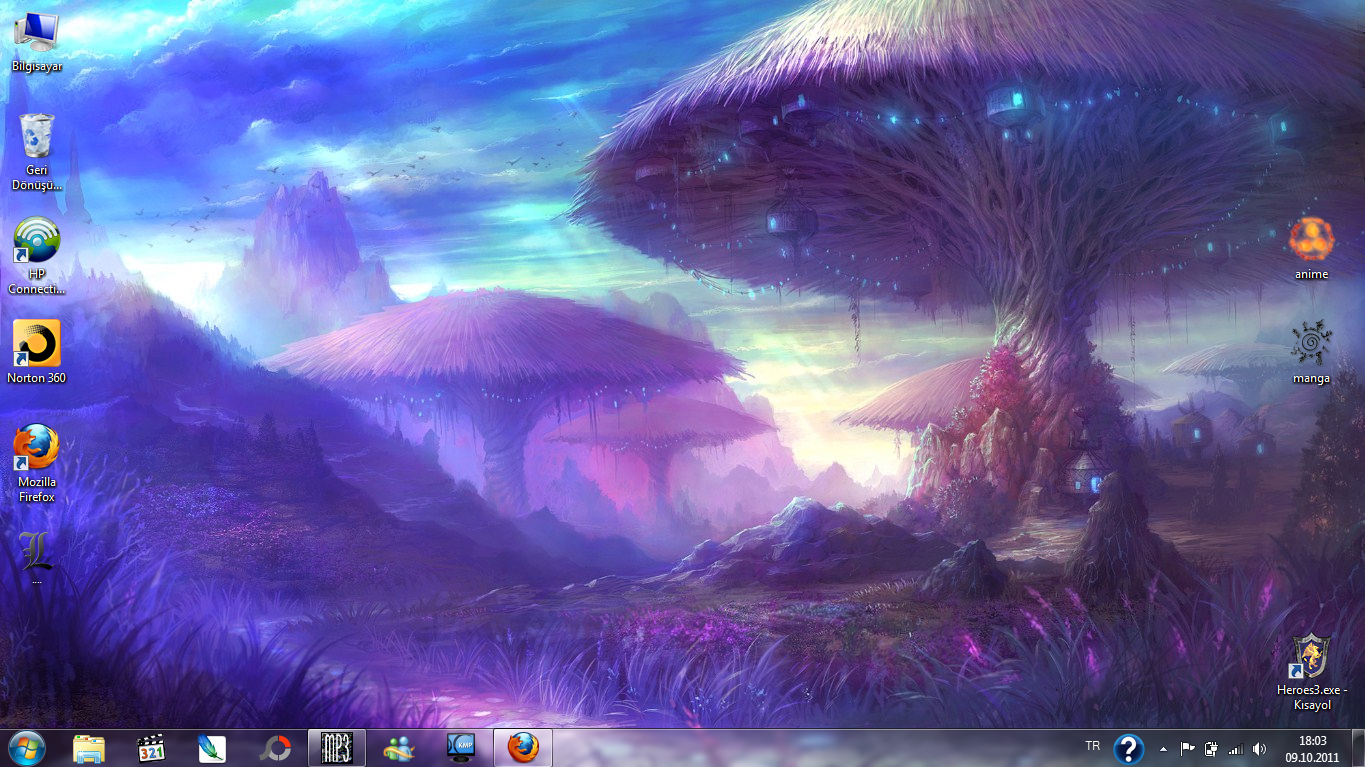This screenshot has height=767, width=1365.
Task: Select the anime desktop icon
Action: [x=1311, y=248]
